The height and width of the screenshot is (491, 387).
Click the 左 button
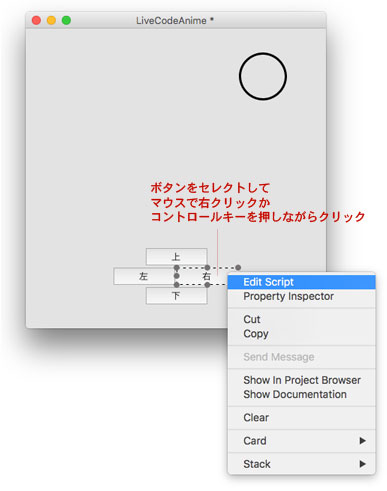tap(143, 276)
